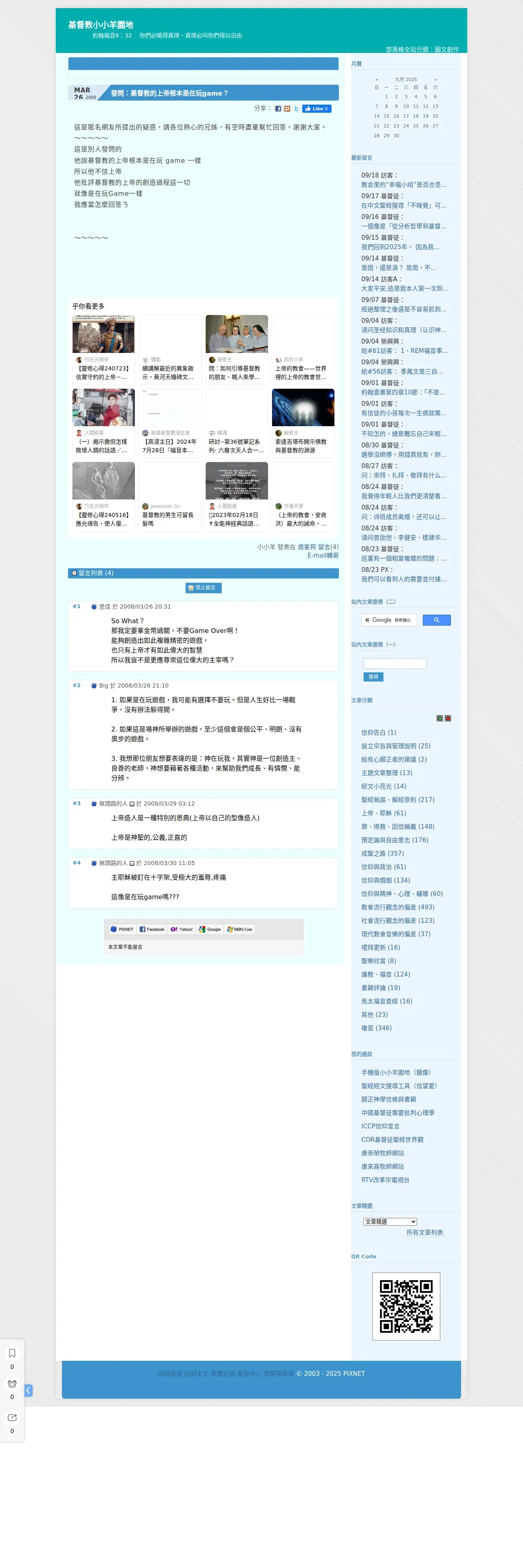Go to next month in calendar
Image resolution: width=523 pixels, height=1568 pixels.
[435, 80]
